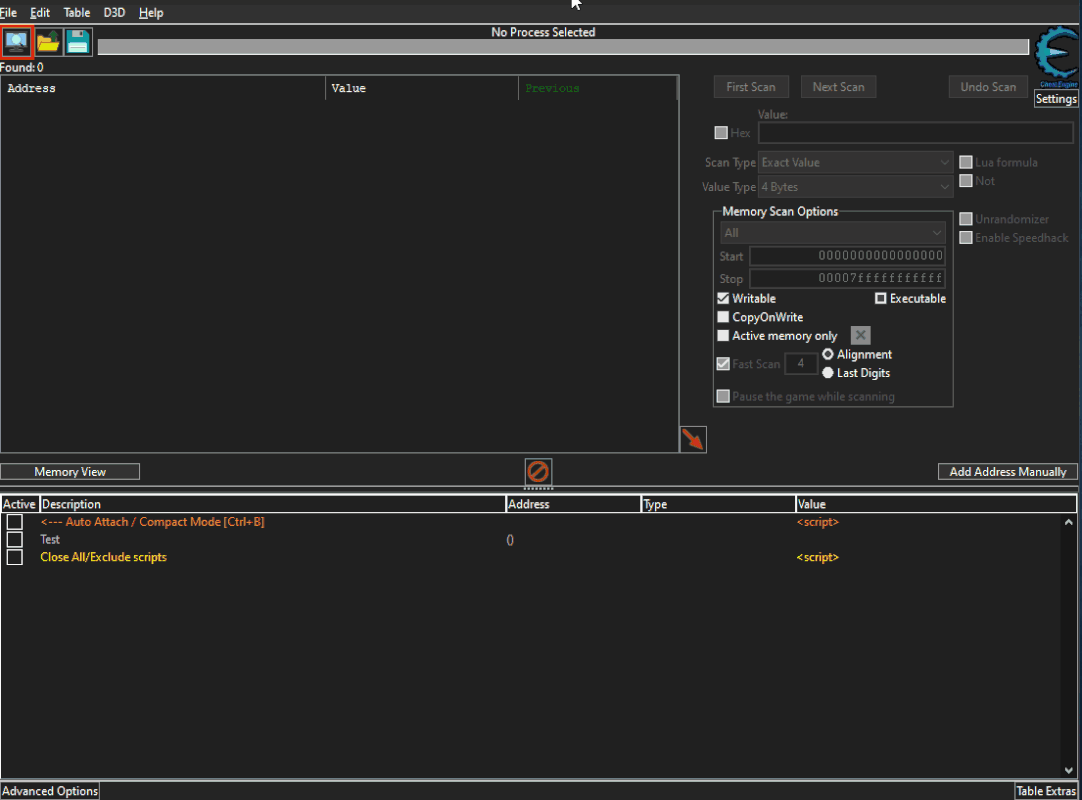Enable Speedhack checkbox

click(x=966, y=237)
